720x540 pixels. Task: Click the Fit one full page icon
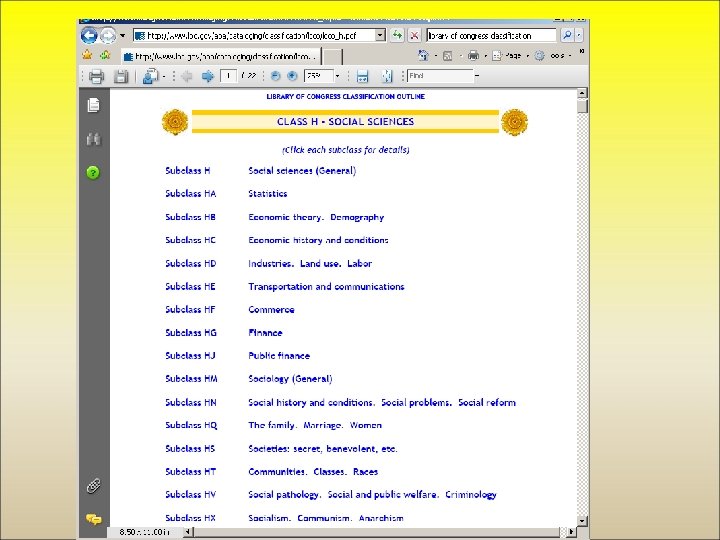(x=387, y=76)
